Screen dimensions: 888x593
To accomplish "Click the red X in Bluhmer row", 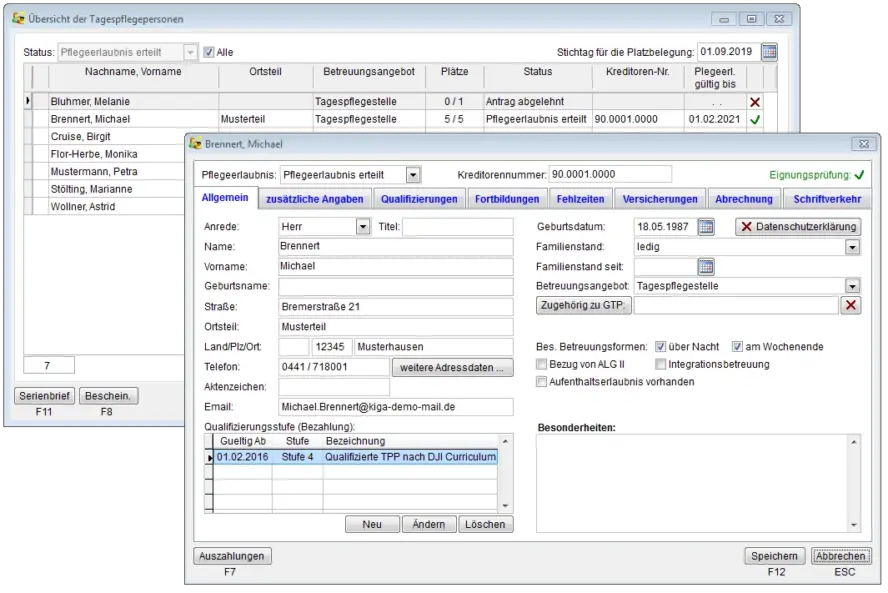I will point(754,102).
